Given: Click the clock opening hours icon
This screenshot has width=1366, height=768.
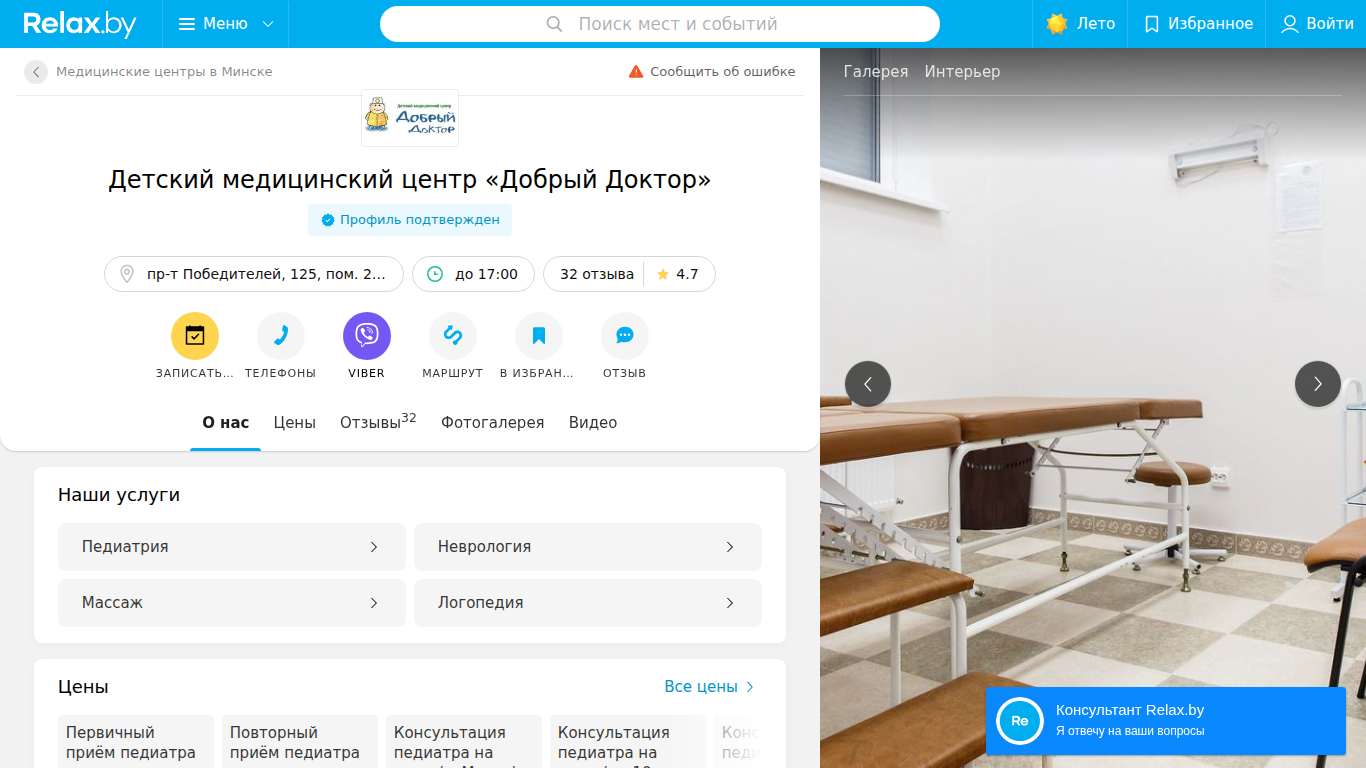Looking at the screenshot, I should point(435,274).
